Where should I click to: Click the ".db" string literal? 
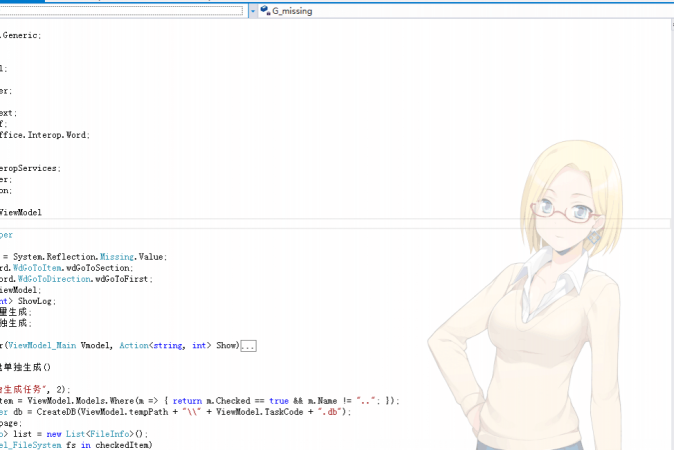coord(331,412)
